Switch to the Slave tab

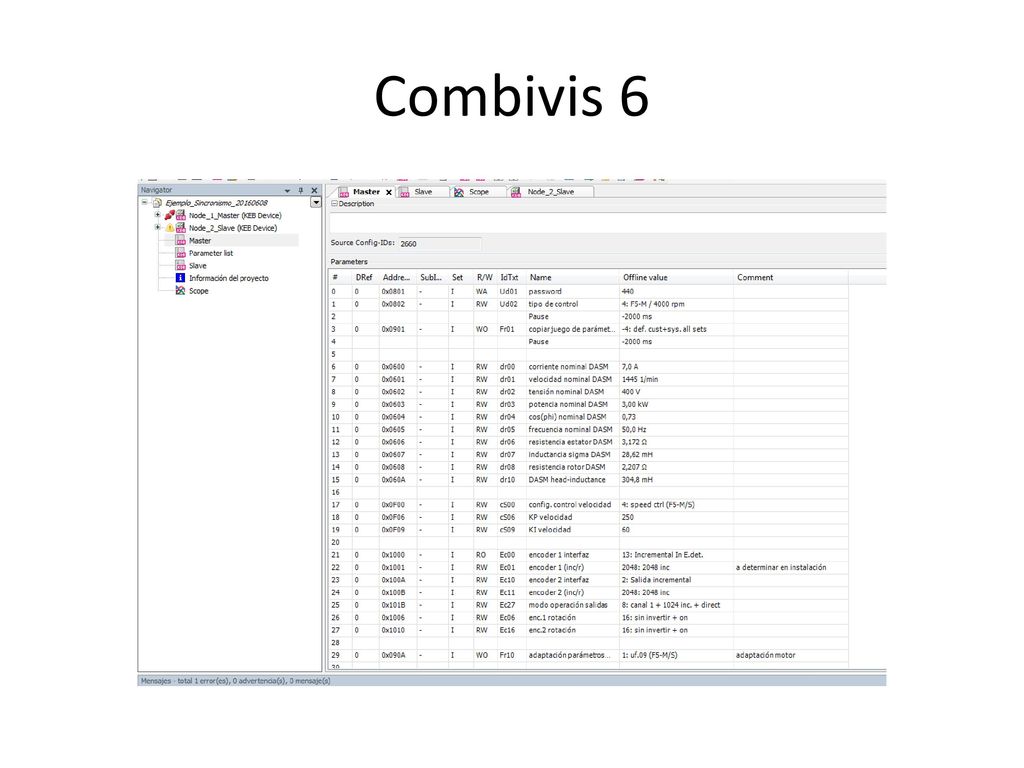[423, 192]
